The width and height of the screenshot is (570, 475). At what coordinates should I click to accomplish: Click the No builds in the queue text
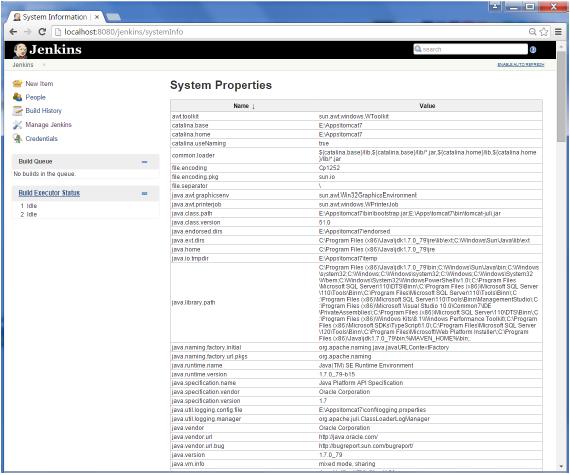pos(44,174)
